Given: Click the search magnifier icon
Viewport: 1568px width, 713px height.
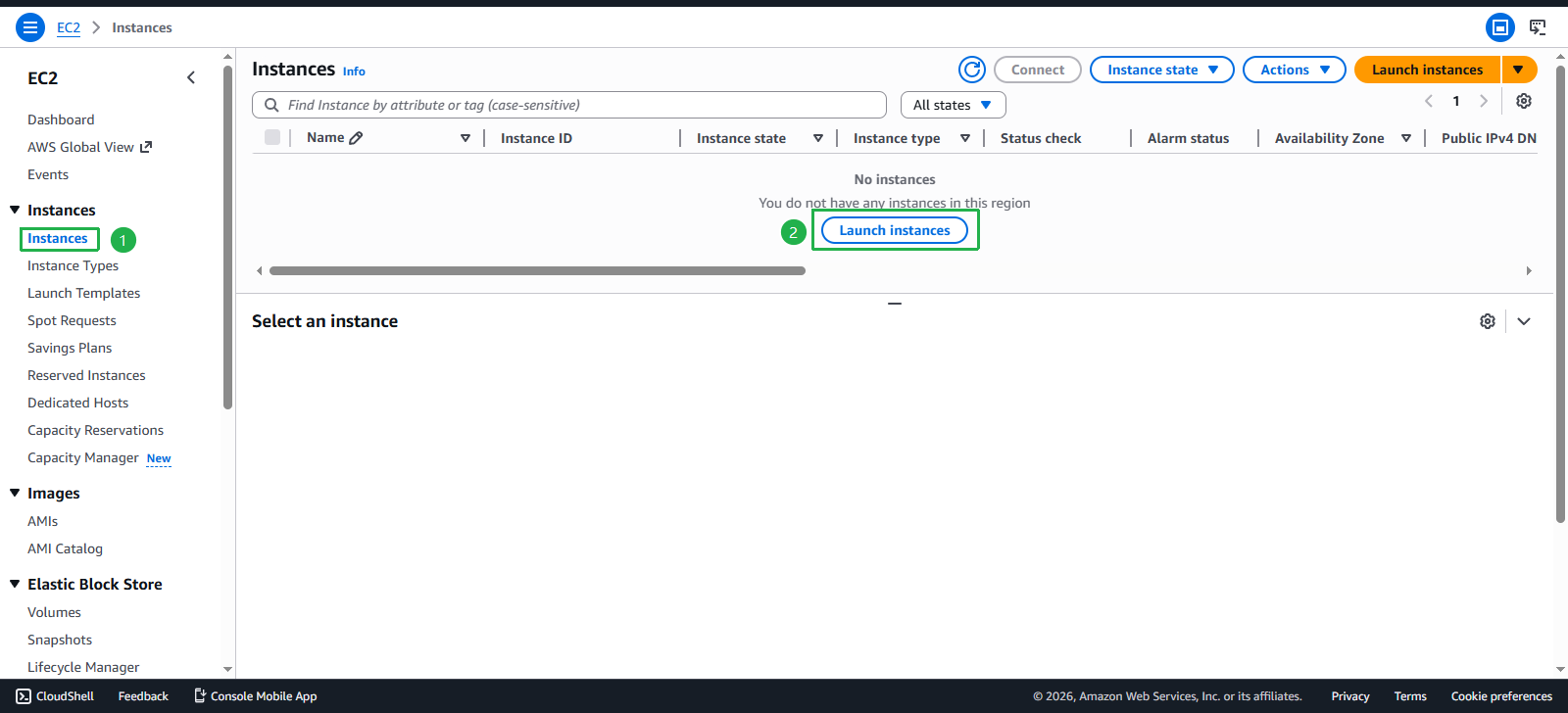Looking at the screenshot, I should [x=271, y=105].
